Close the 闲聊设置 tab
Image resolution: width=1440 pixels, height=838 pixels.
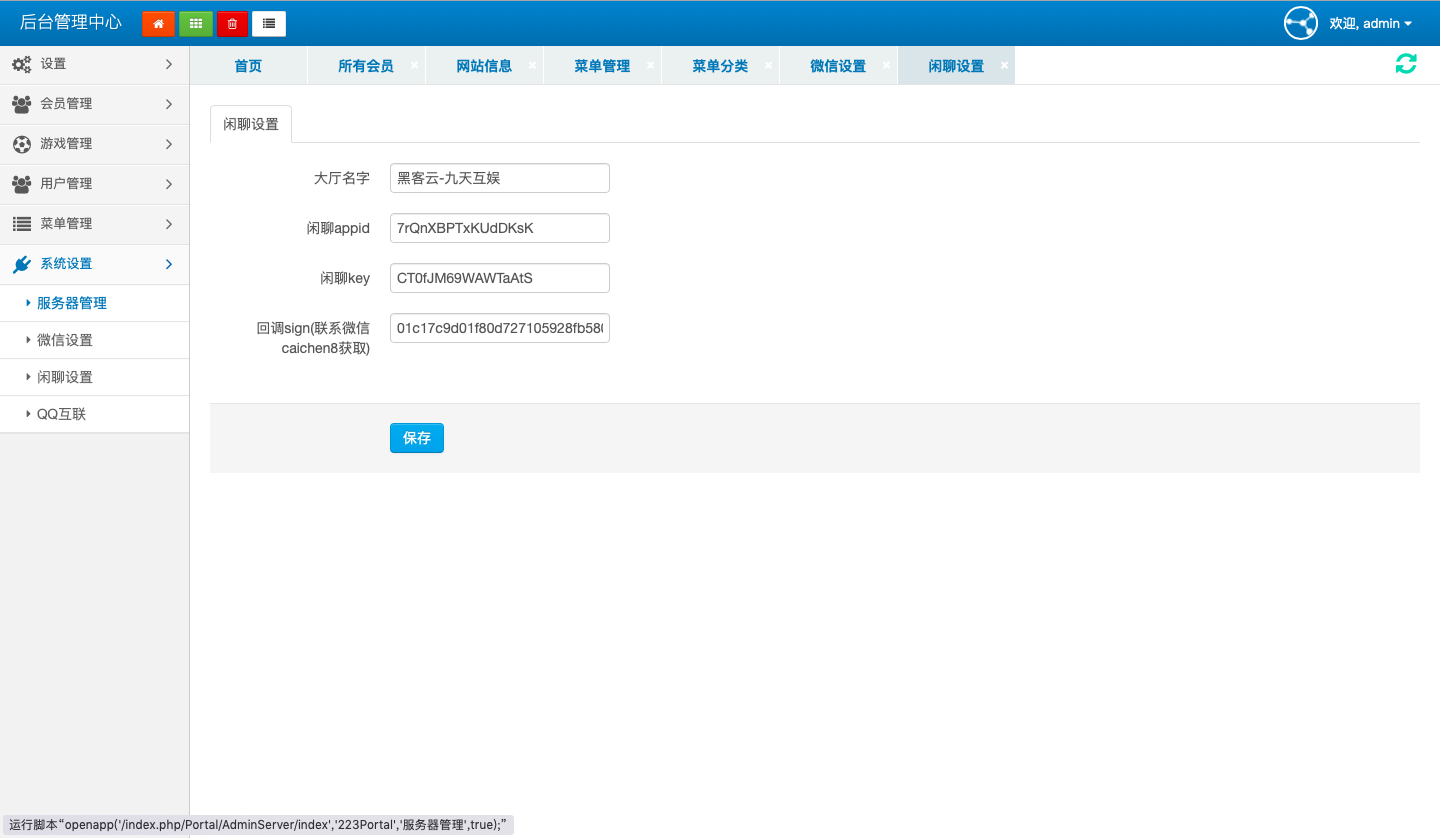click(x=1004, y=65)
